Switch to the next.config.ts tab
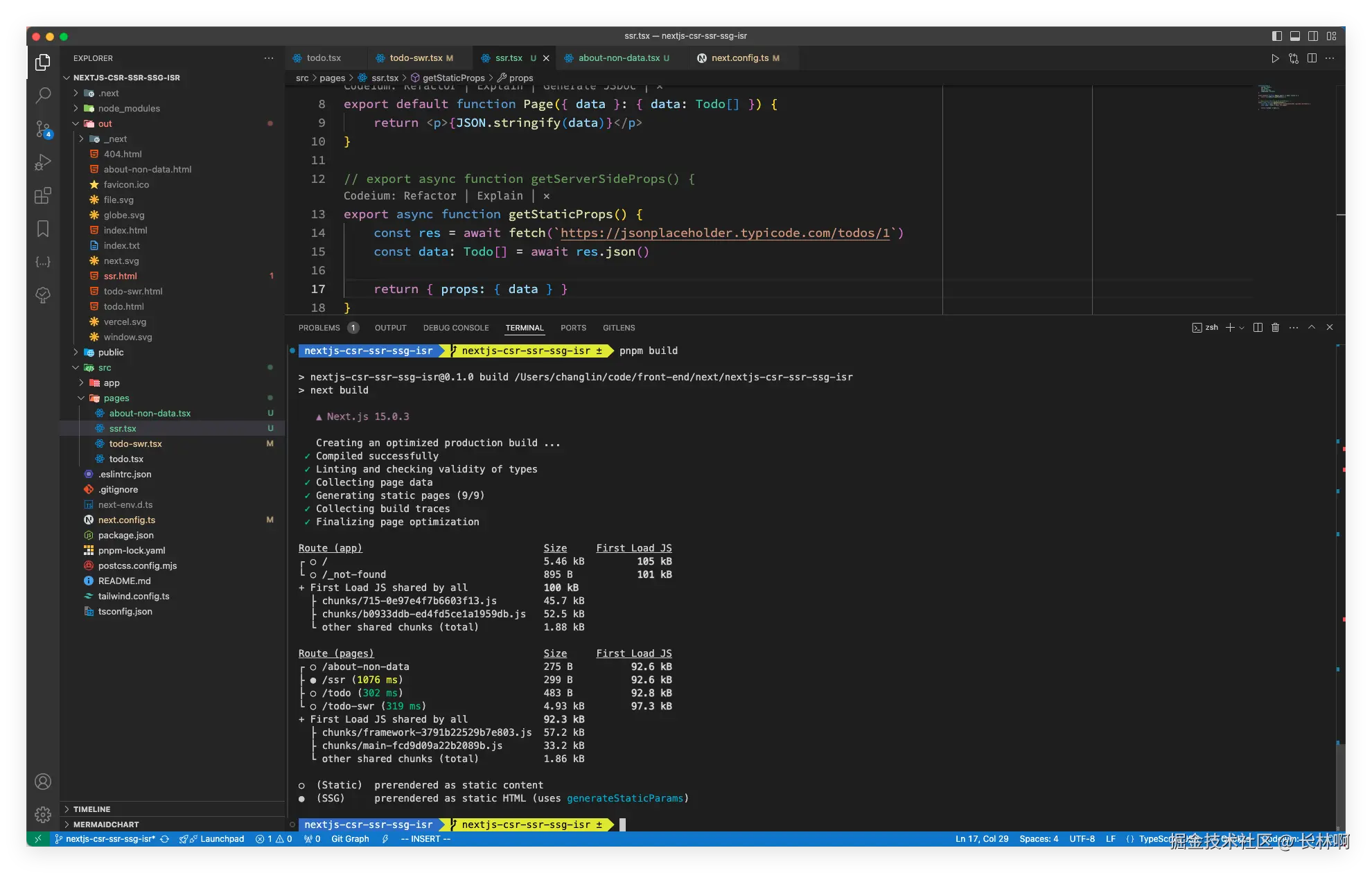 point(739,58)
